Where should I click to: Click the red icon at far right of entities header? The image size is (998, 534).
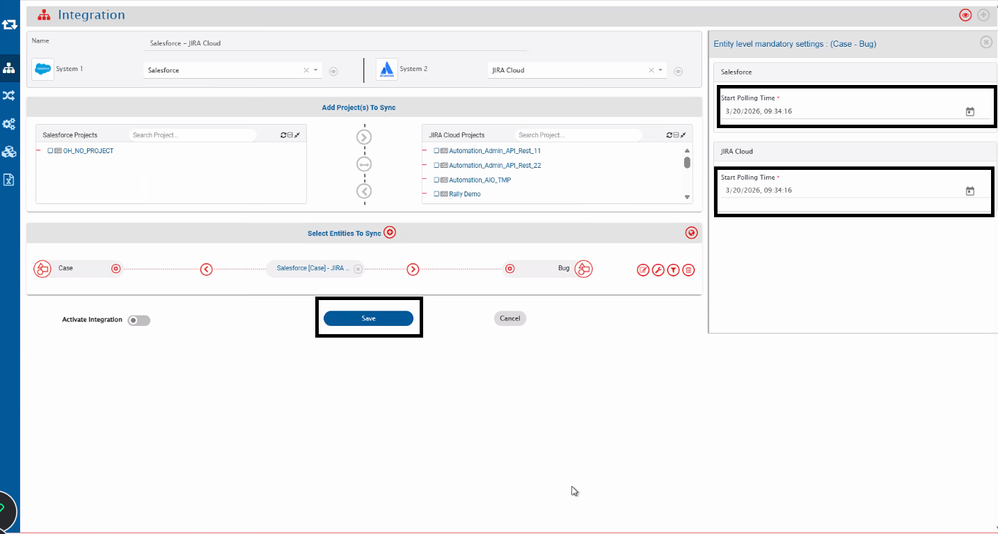pos(692,233)
